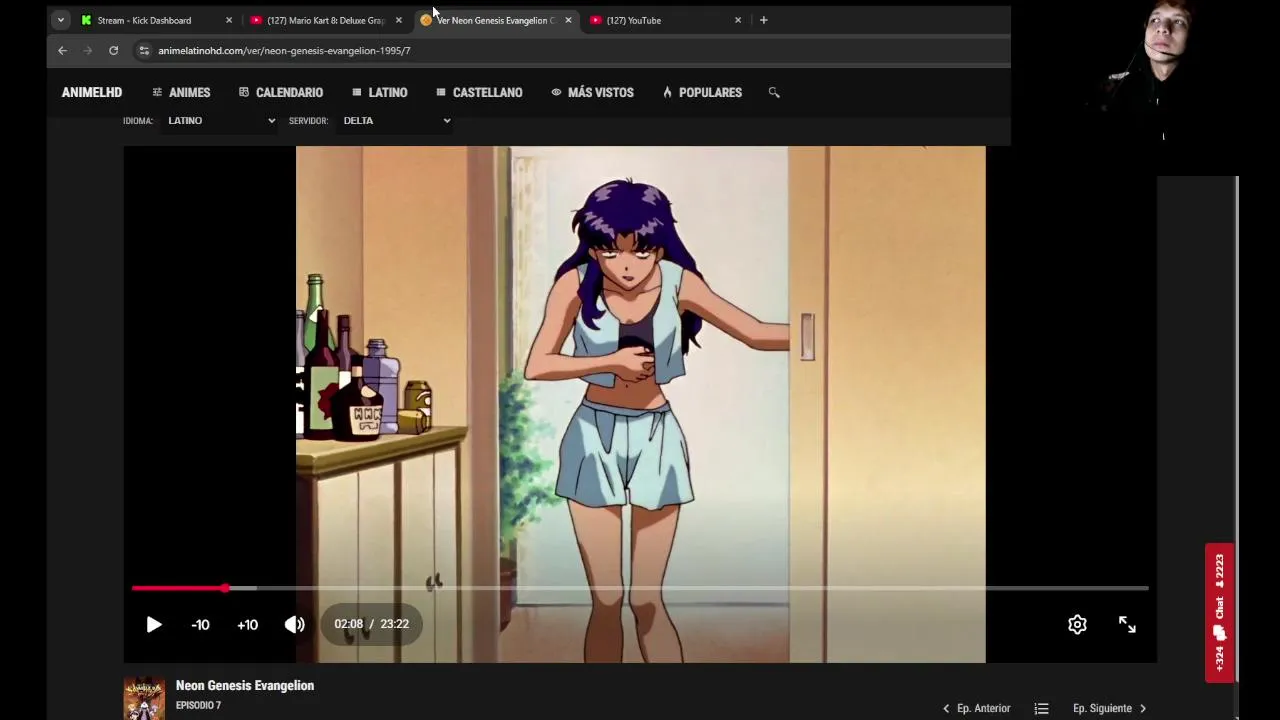Go back in browser history
This screenshot has width=1280, height=720.
[62, 50]
